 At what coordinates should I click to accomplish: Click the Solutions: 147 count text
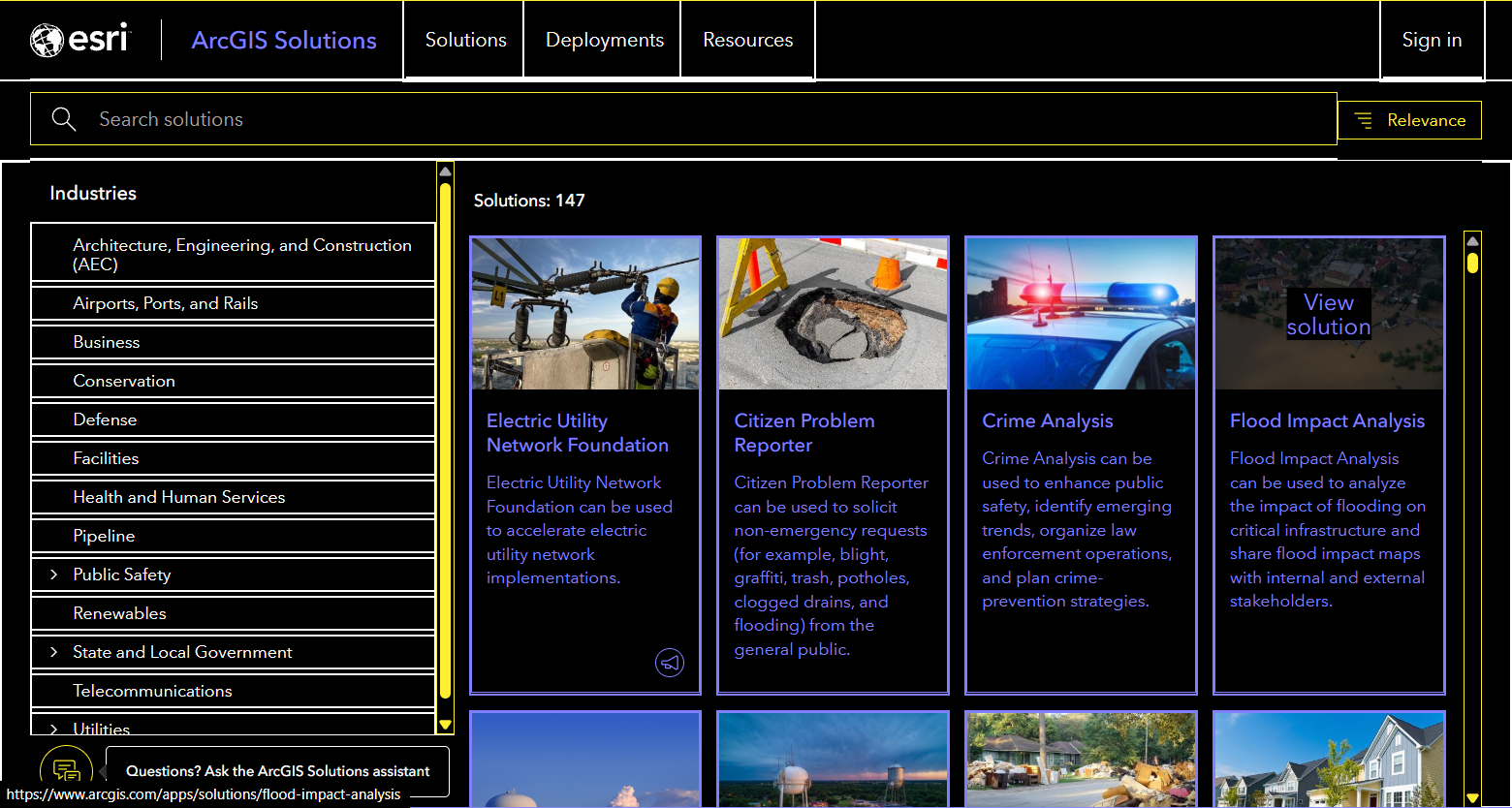[529, 201]
